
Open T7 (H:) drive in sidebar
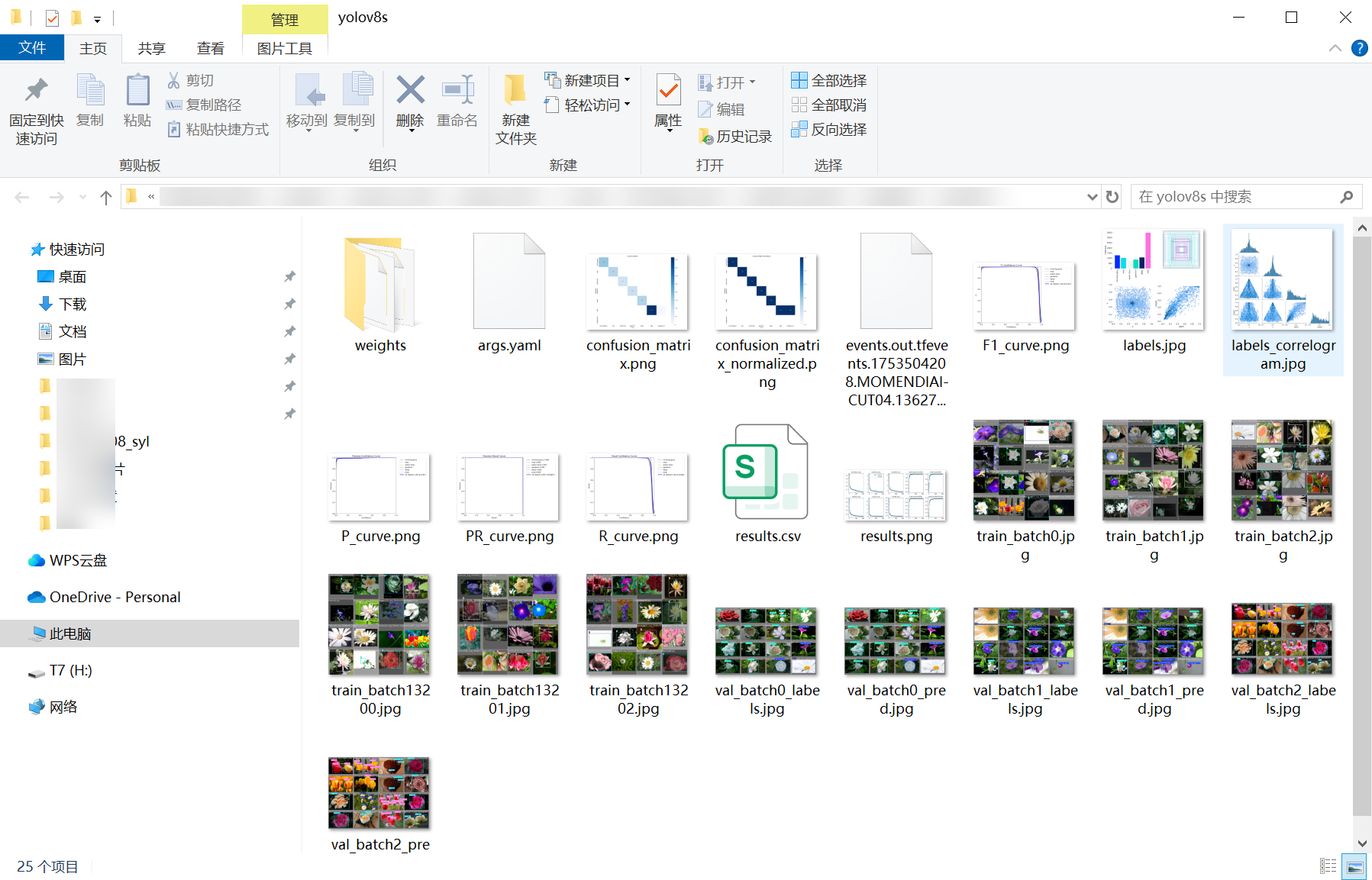(60, 670)
